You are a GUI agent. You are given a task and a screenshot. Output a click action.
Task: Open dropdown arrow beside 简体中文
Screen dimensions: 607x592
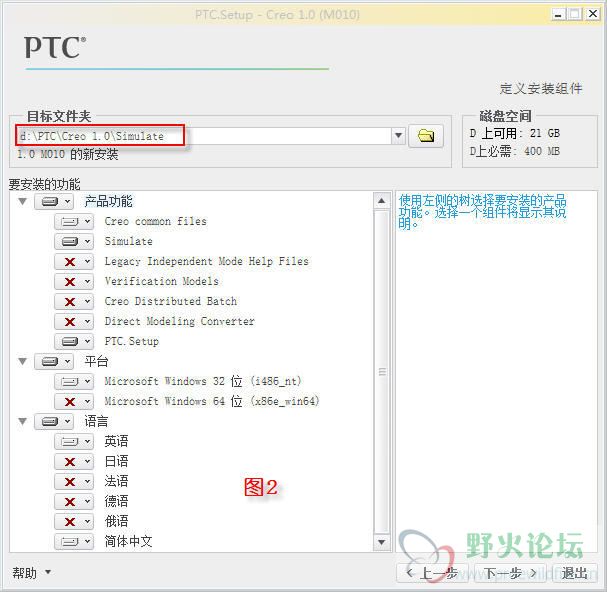click(87, 542)
